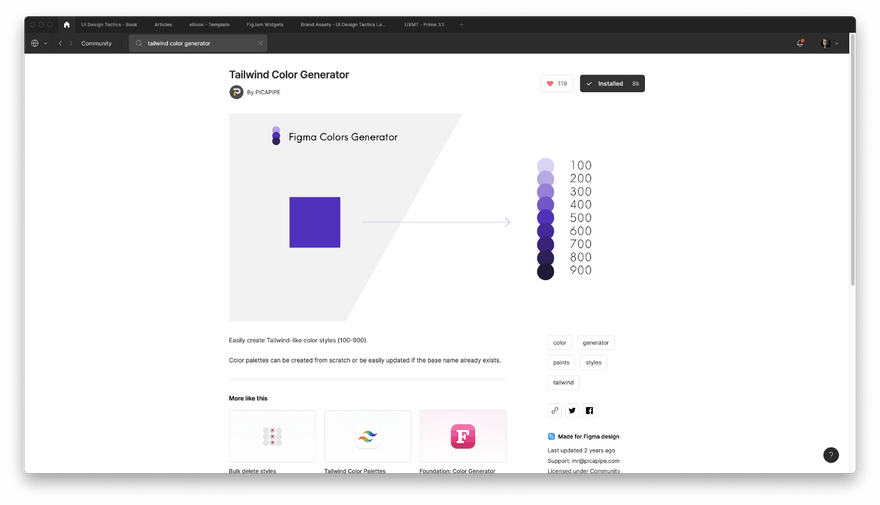Click the Community breadcrumb
Screen dimensions: 880x505
pyautogui.click(x=97, y=43)
